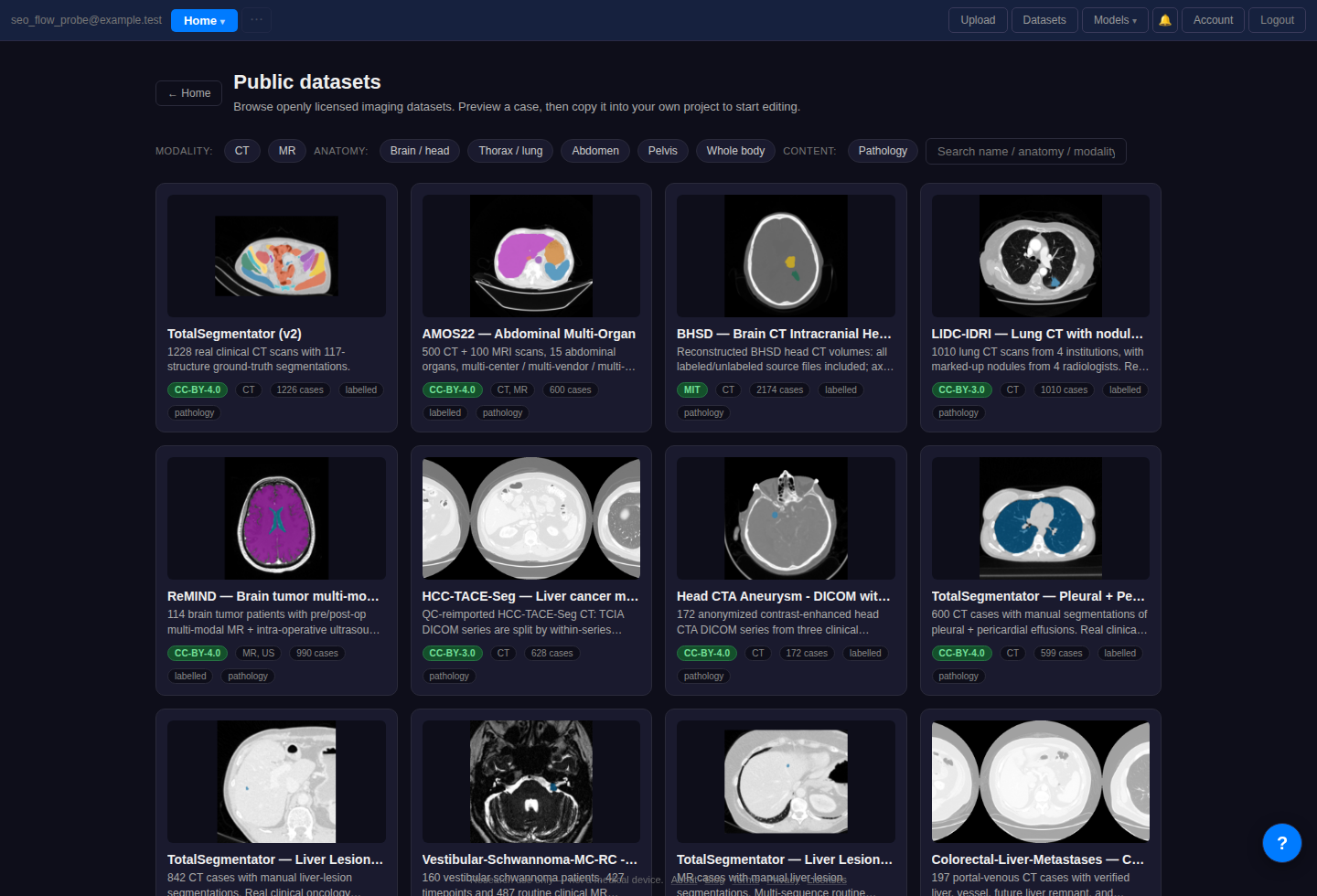The height and width of the screenshot is (896, 1317).
Task: Click the 'Public datasets' page heading
Action: [307, 82]
